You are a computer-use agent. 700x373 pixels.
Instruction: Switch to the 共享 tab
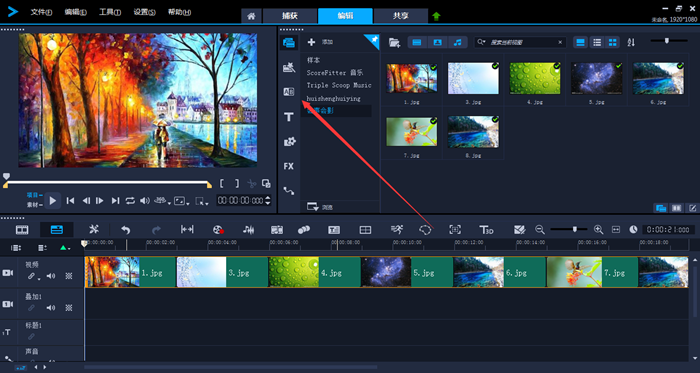coord(400,16)
